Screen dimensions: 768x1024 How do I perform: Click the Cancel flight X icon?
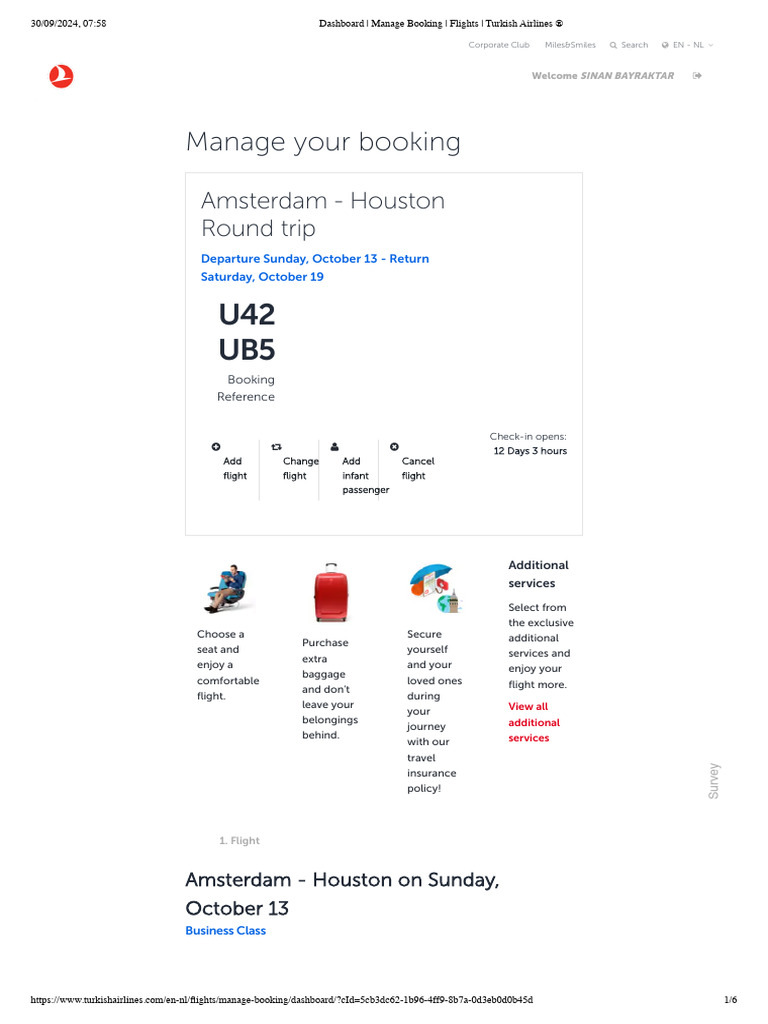coord(394,447)
